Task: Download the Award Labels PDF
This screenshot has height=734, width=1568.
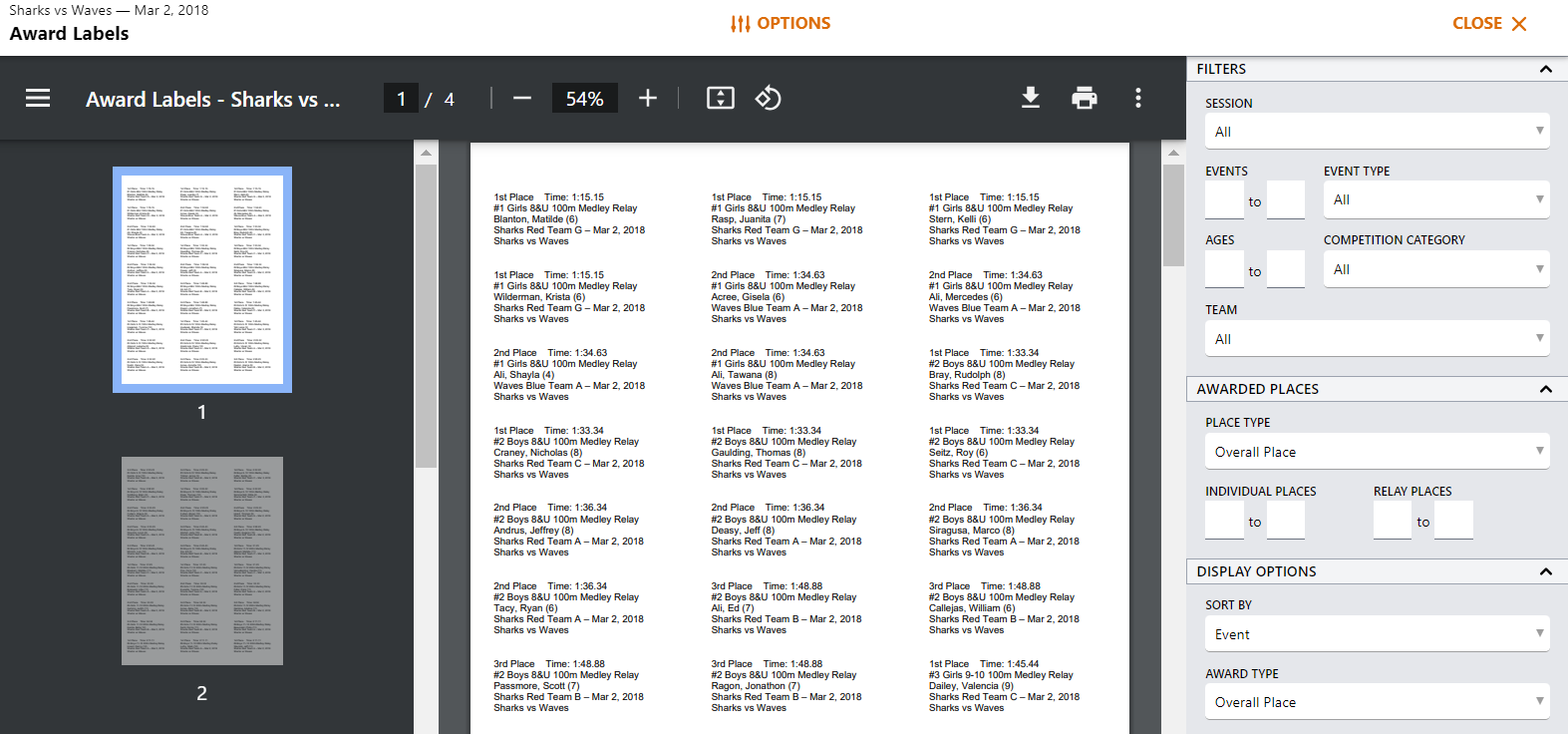Action: (1031, 98)
